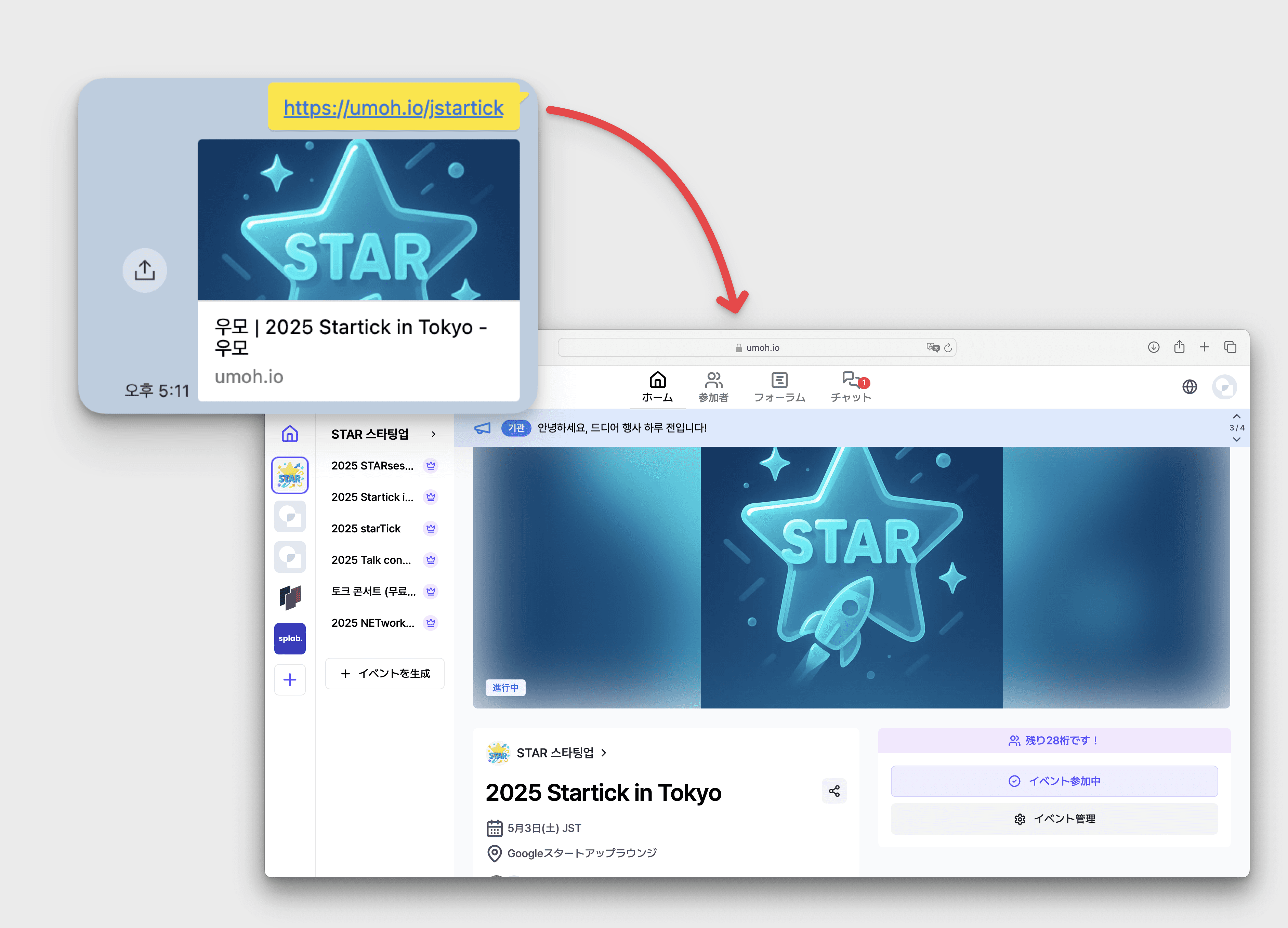Open the https://umoh.io/jstartick link
This screenshot has height=928, width=1288.
(394, 108)
